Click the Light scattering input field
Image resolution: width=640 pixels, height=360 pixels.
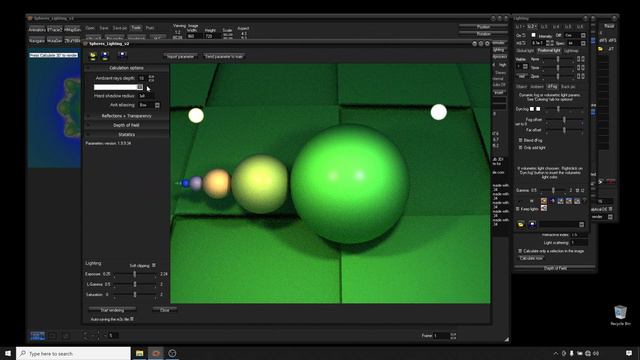coord(578,242)
